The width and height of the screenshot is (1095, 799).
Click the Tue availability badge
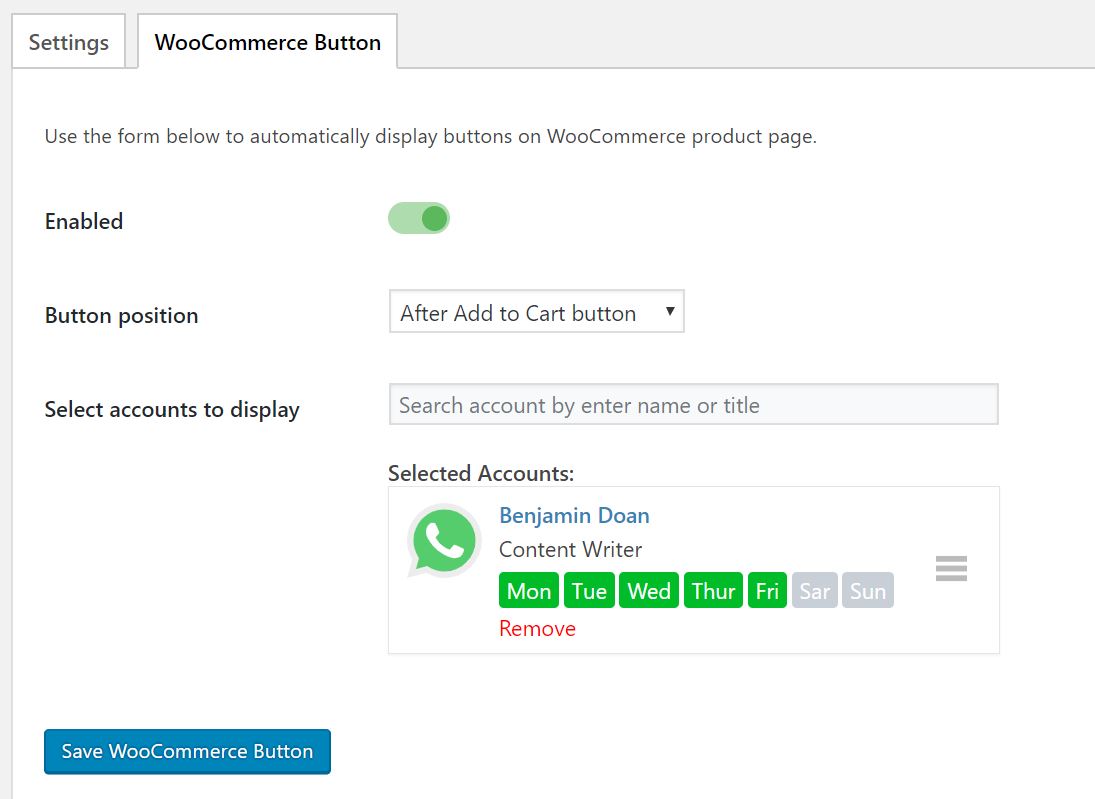click(x=589, y=591)
